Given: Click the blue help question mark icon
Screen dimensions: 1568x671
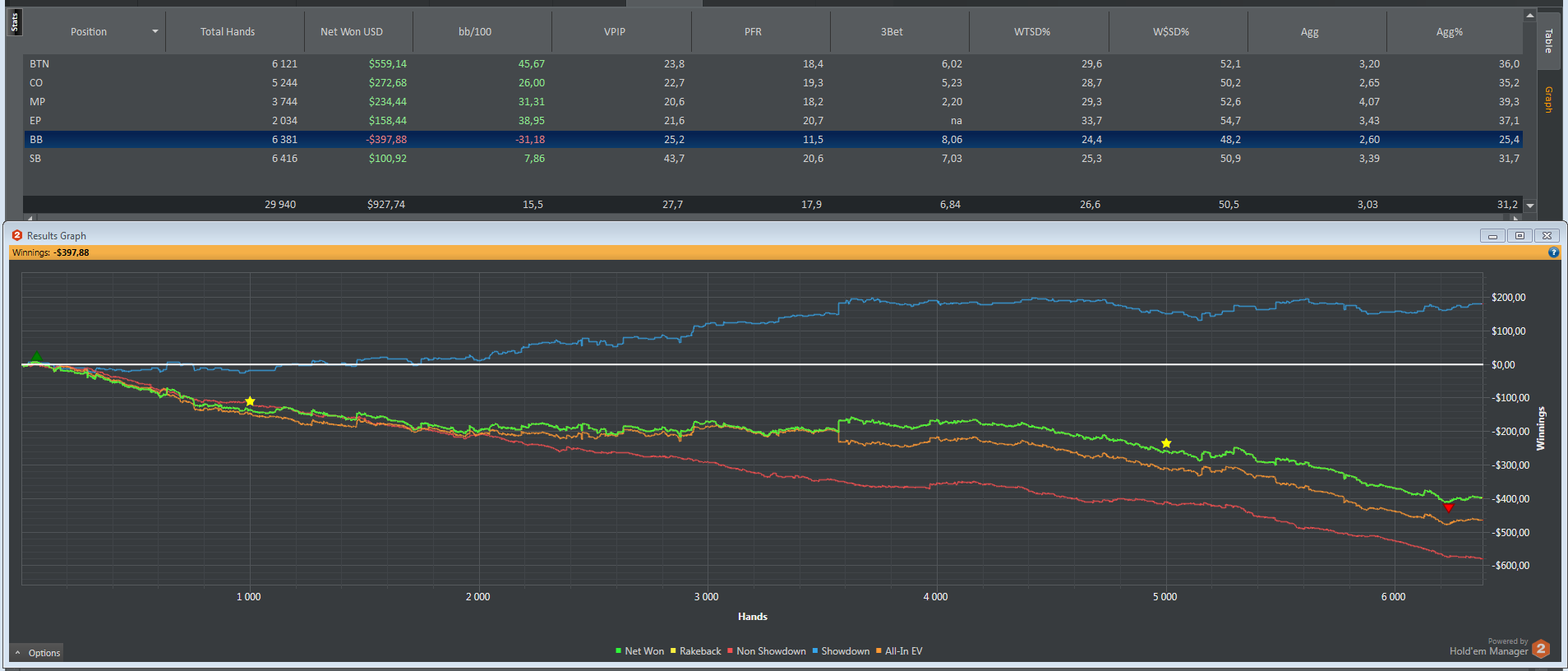Looking at the screenshot, I should [x=1553, y=252].
